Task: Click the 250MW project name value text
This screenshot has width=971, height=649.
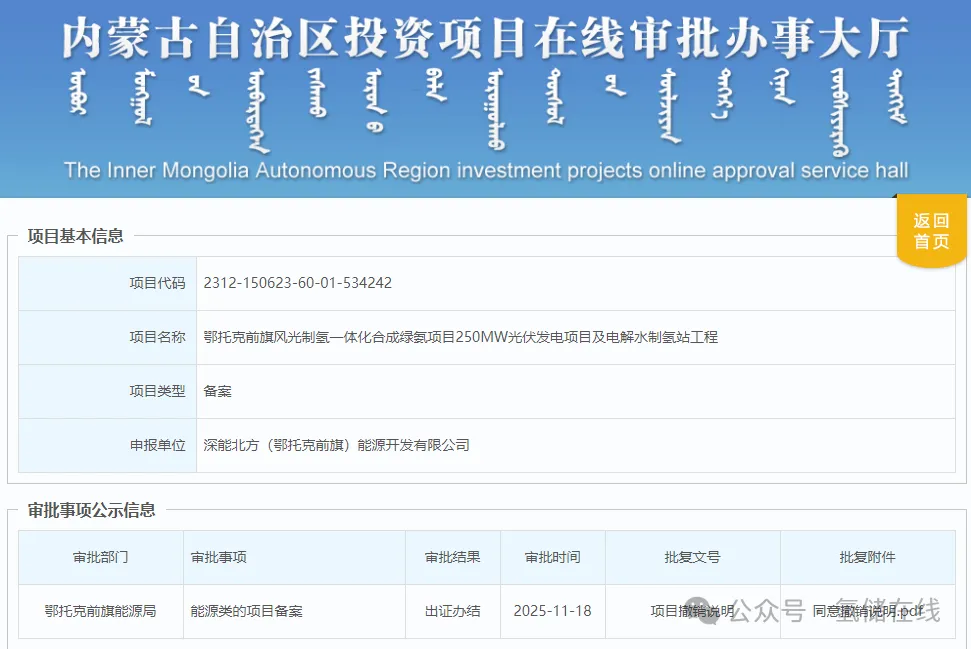Action: [460, 337]
